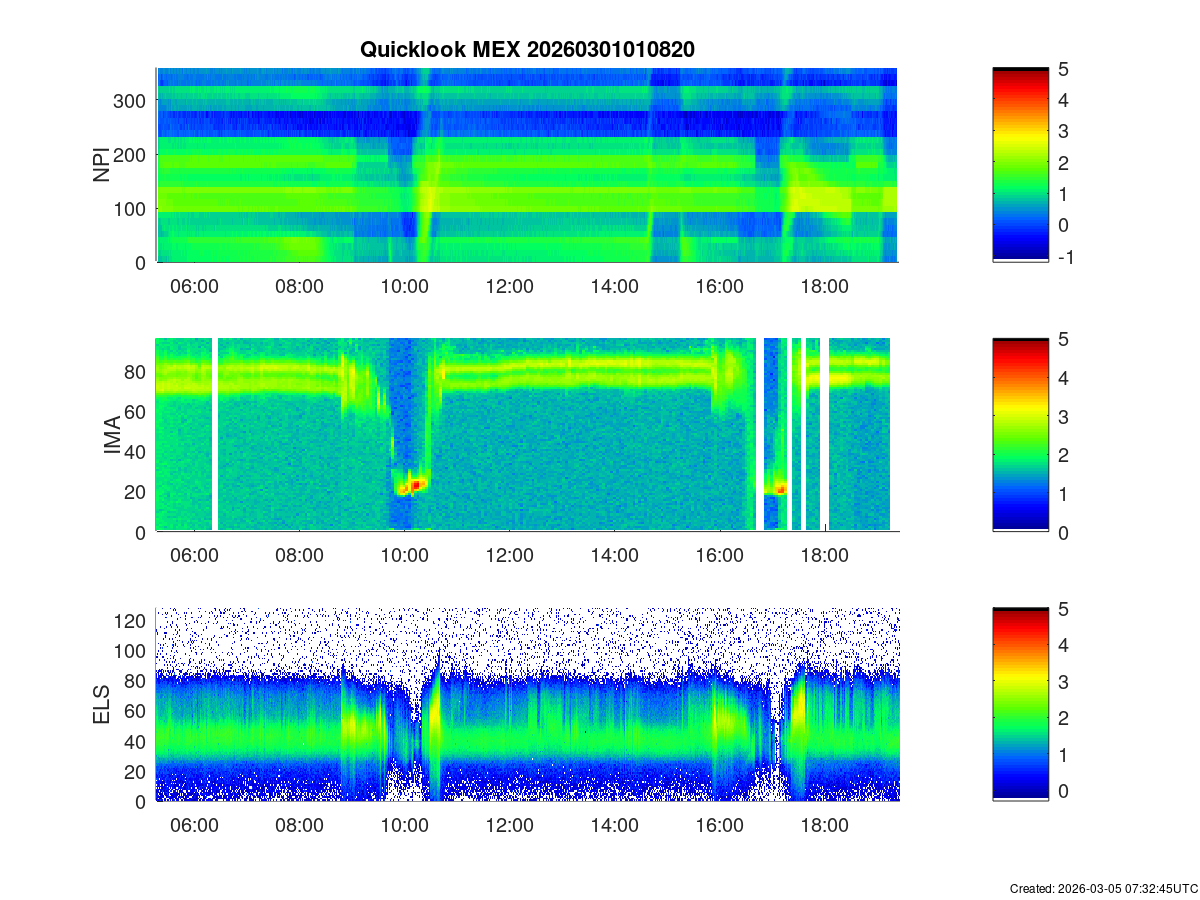Click the colorbar beside the NPI panel

click(x=1020, y=165)
